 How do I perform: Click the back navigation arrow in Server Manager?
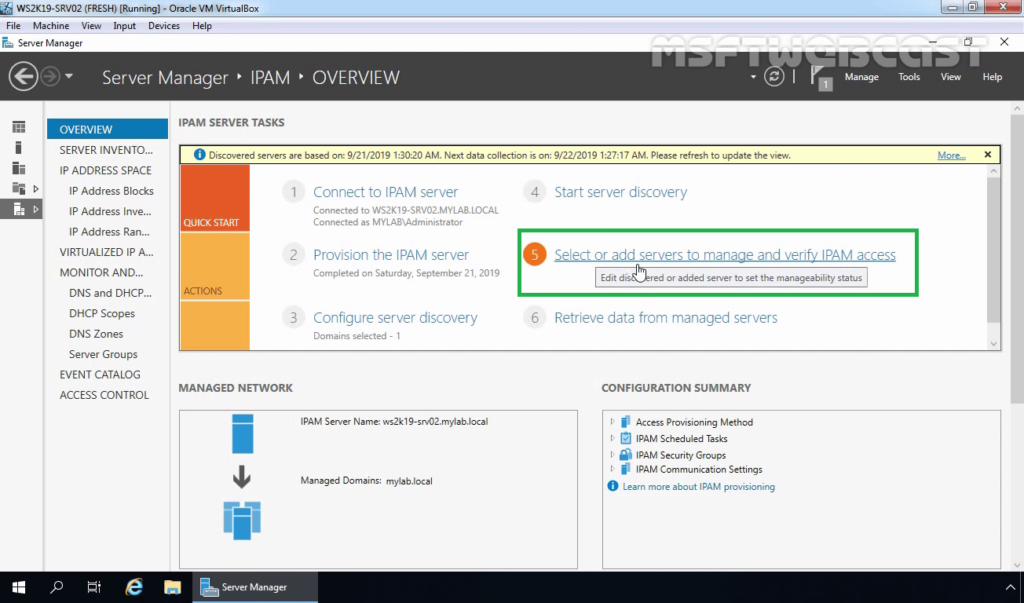click(x=23, y=76)
